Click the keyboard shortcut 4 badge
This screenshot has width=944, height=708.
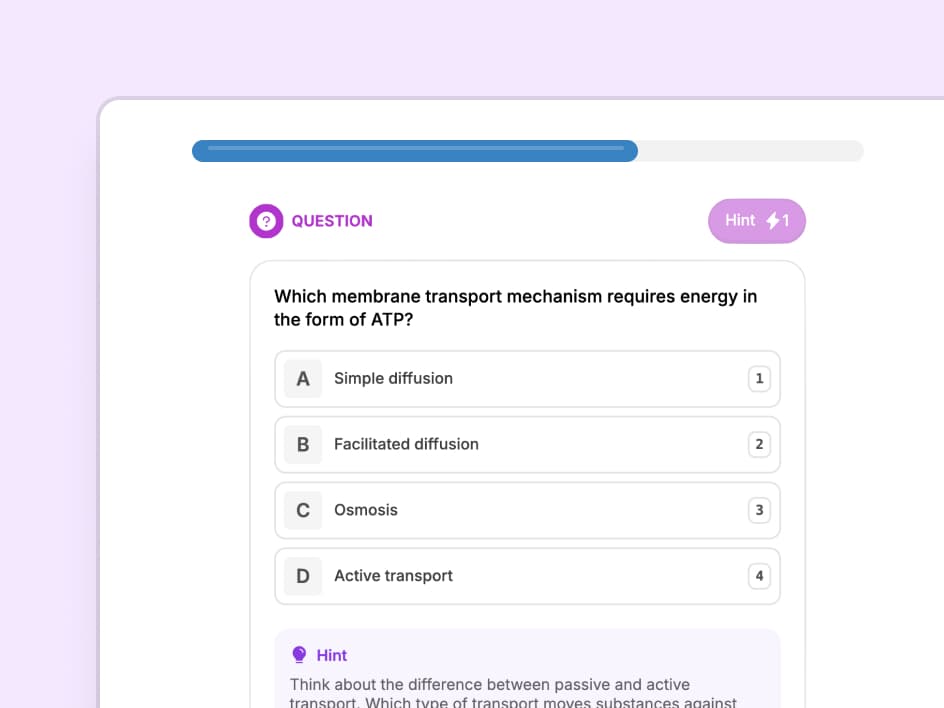[759, 576]
